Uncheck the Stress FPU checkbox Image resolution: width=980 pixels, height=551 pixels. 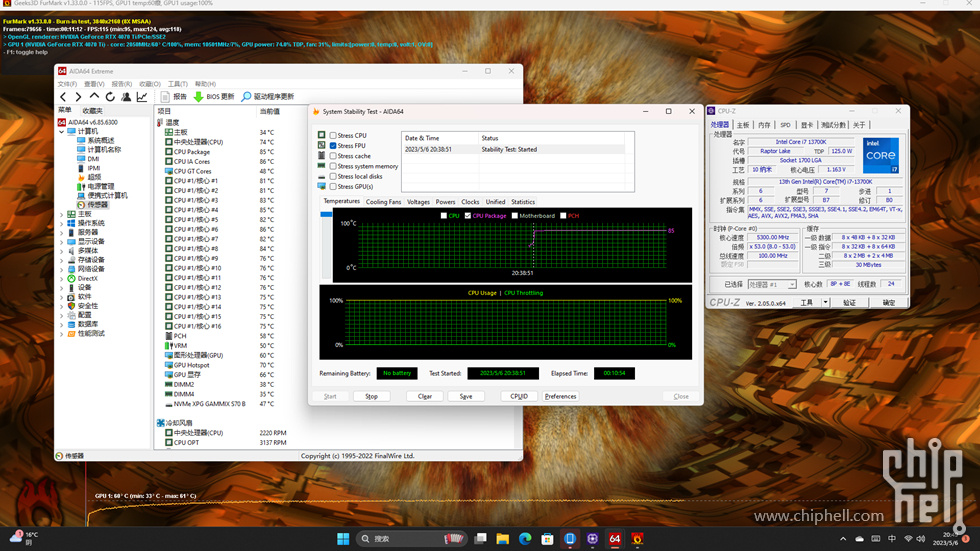[x=333, y=146]
